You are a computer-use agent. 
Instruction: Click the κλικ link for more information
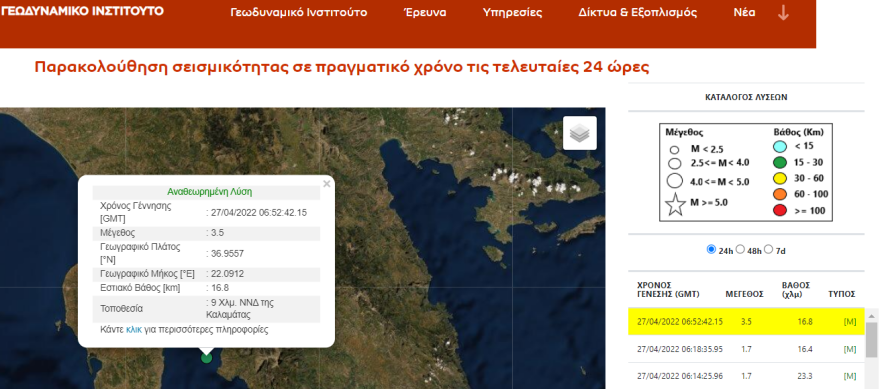click(134, 329)
